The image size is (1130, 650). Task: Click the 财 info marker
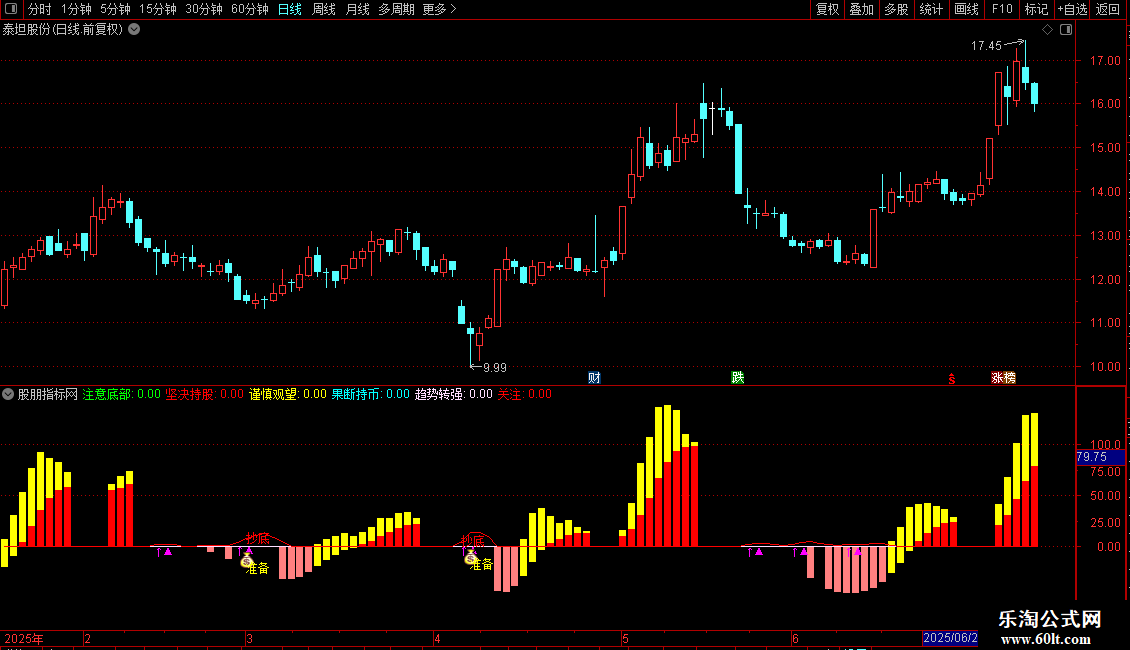pos(594,378)
